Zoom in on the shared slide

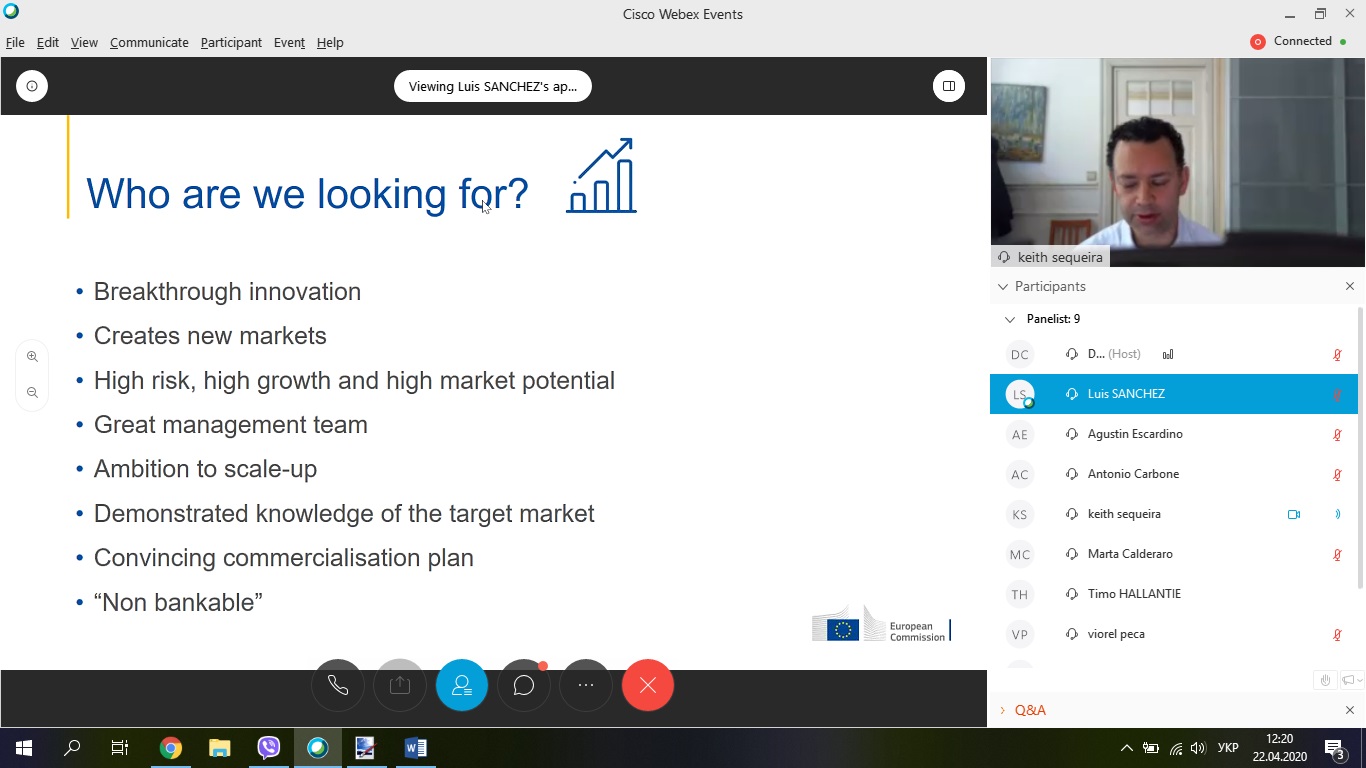[32, 357]
